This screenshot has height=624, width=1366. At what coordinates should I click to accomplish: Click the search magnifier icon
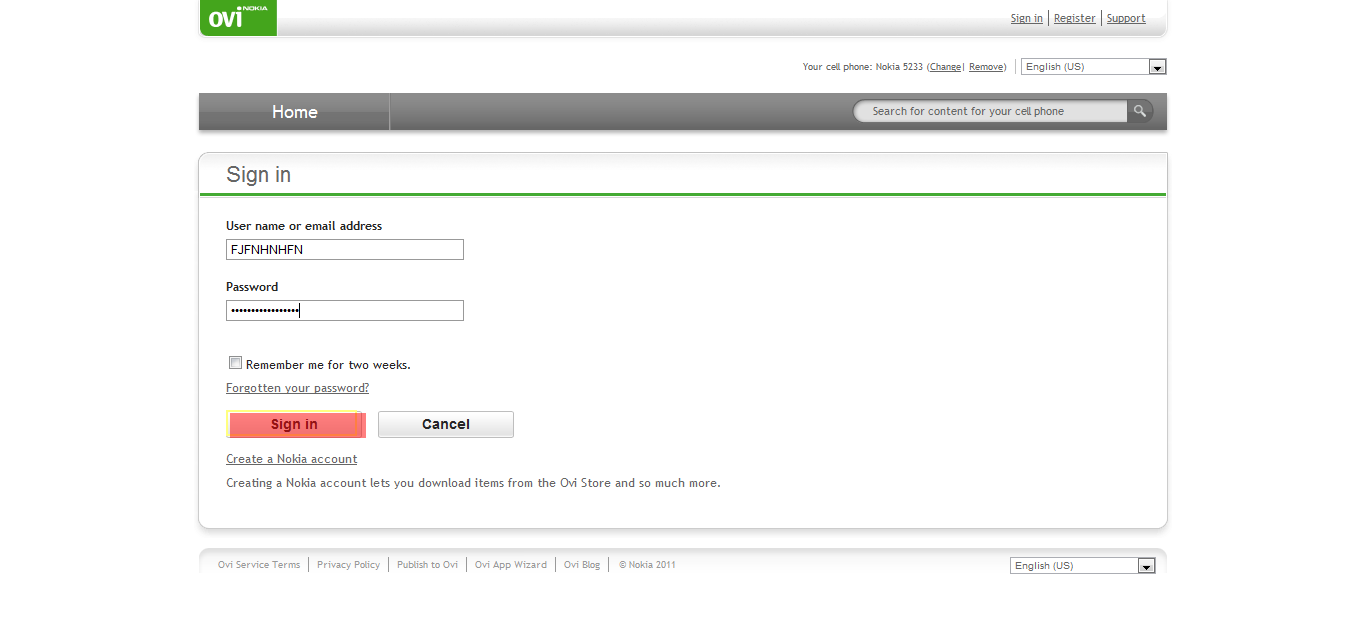[x=1139, y=111]
